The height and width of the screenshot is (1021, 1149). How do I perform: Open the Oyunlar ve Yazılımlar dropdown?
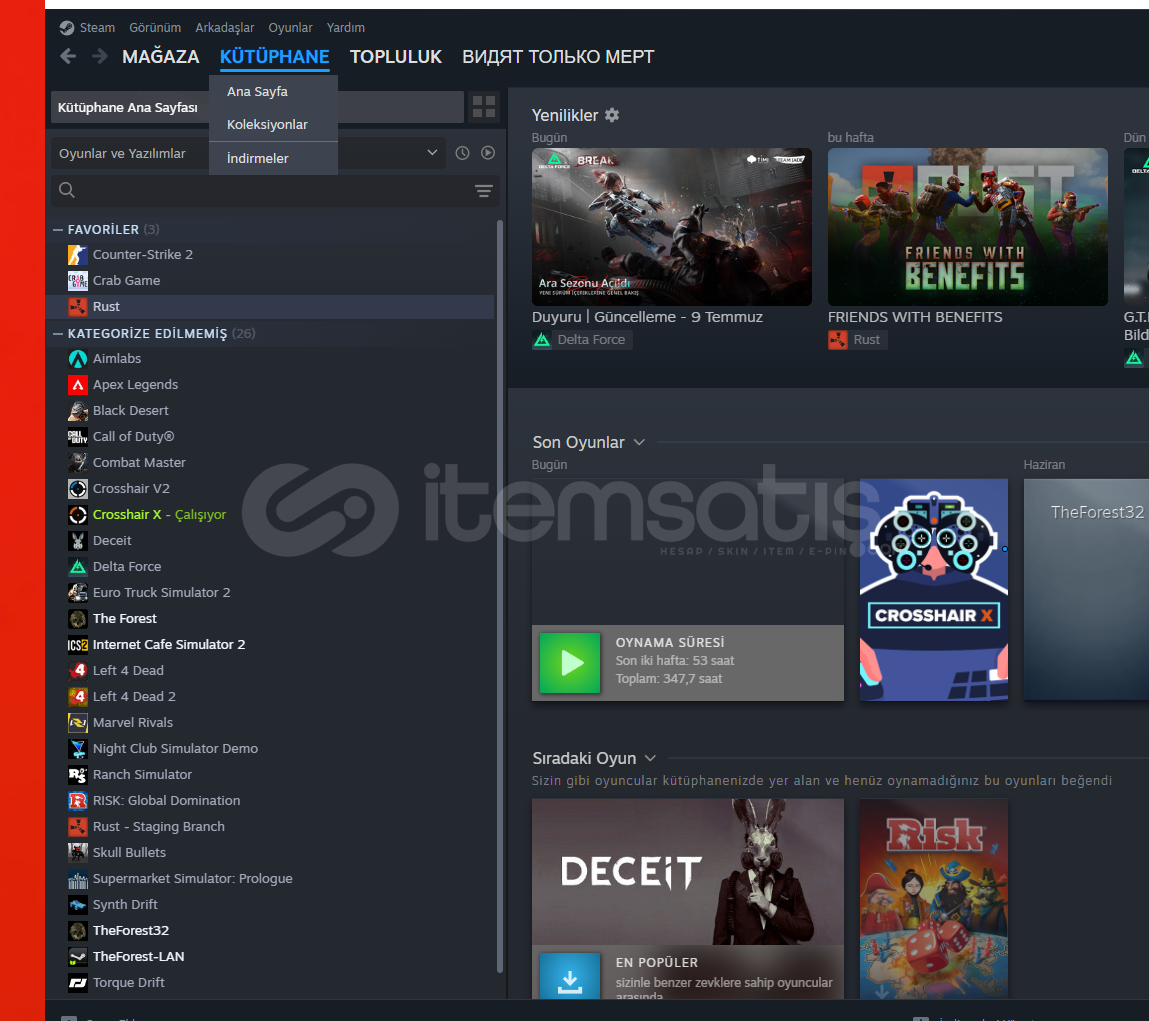pyautogui.click(x=248, y=153)
